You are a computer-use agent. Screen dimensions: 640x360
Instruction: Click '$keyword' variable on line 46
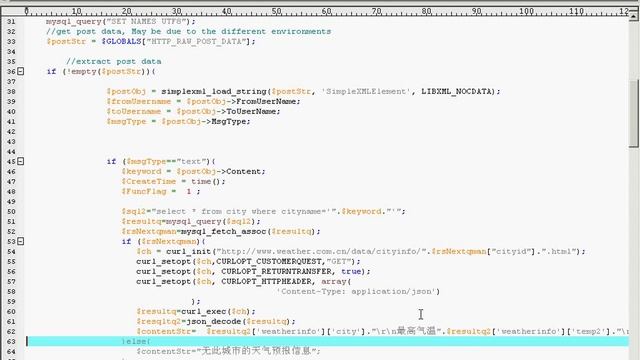pos(141,171)
